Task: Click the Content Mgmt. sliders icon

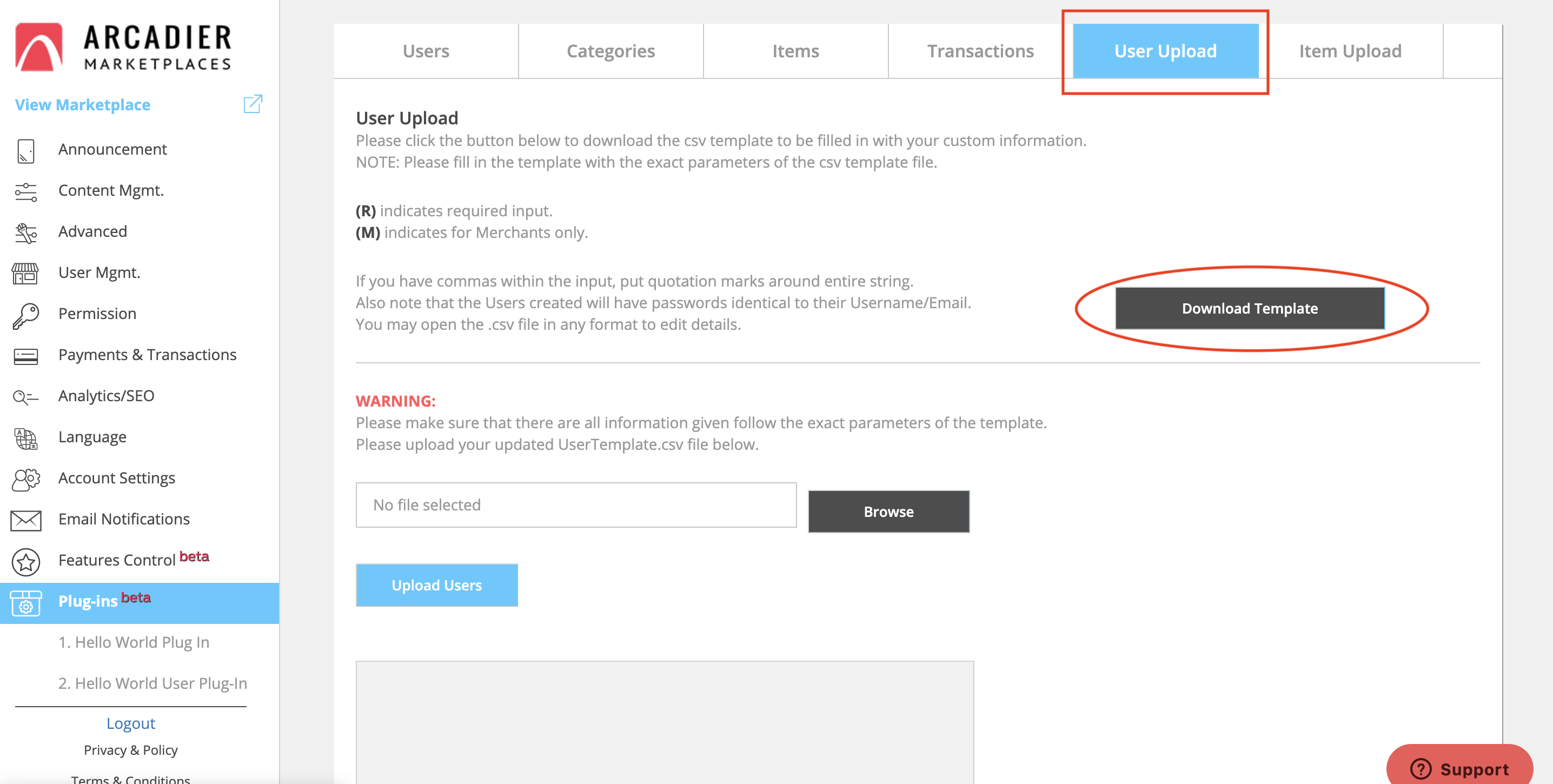Action: point(25,191)
